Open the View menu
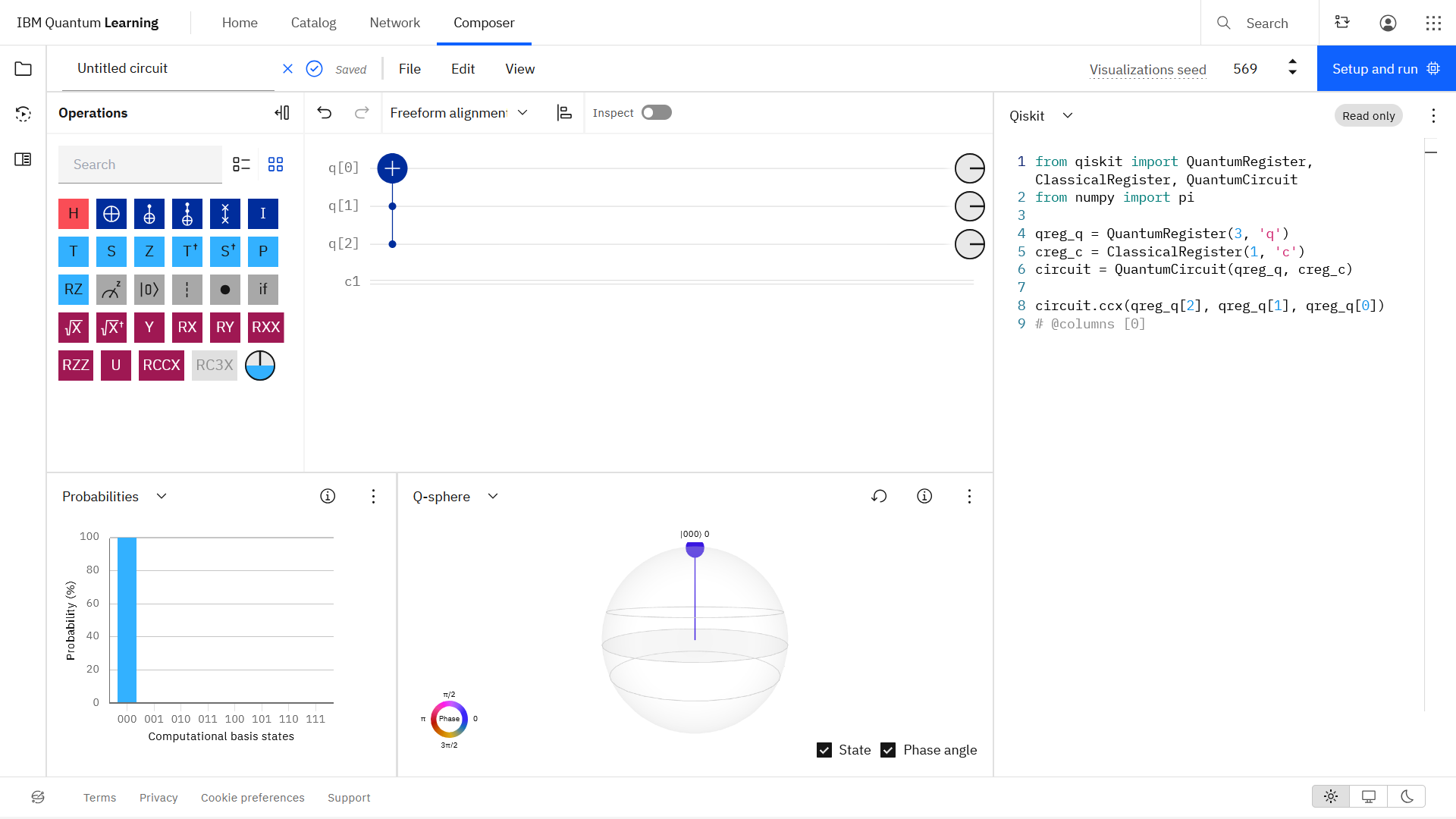This screenshot has height=819, width=1456. tap(520, 69)
